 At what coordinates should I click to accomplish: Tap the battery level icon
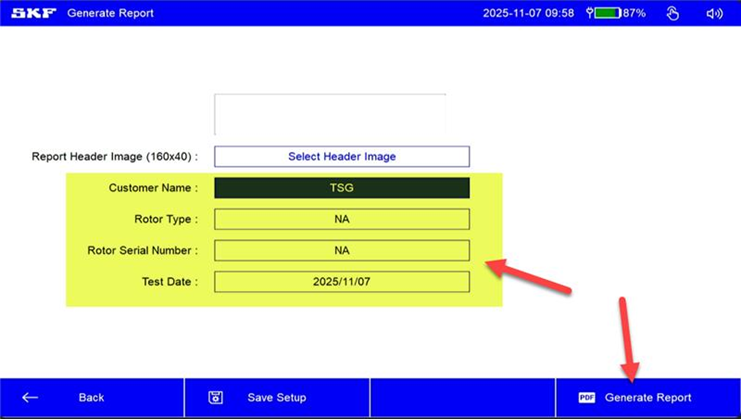(607, 13)
